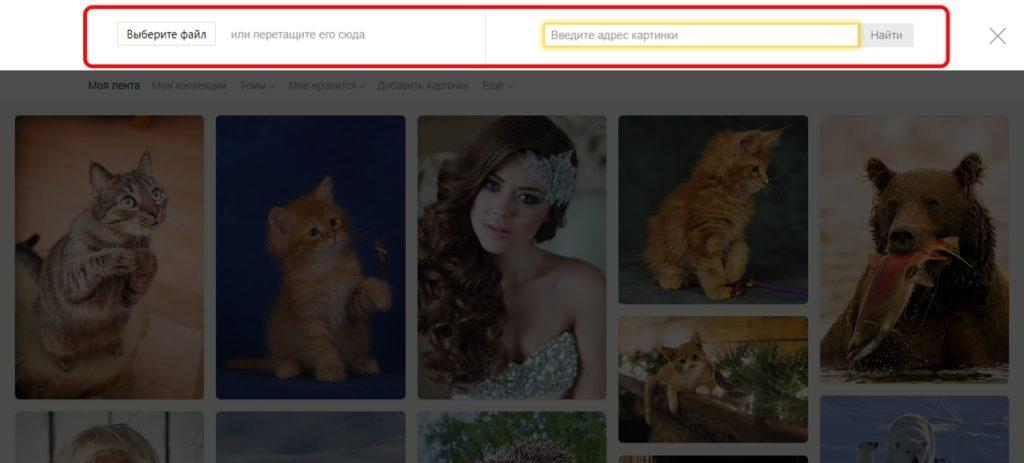Open the Моя лента tab
1024x463 pixels.
pos(114,86)
